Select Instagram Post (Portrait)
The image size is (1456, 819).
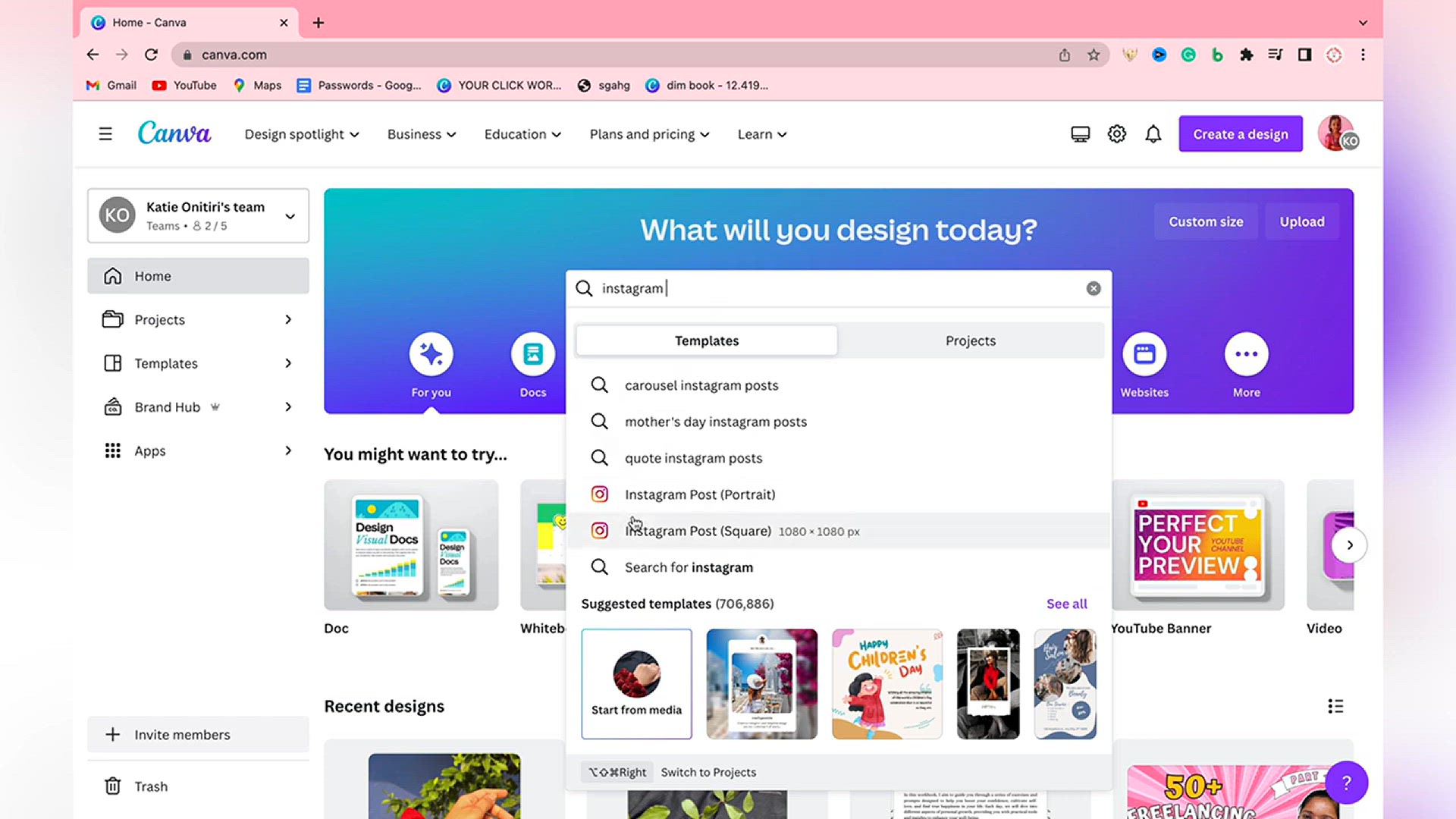tap(838, 494)
